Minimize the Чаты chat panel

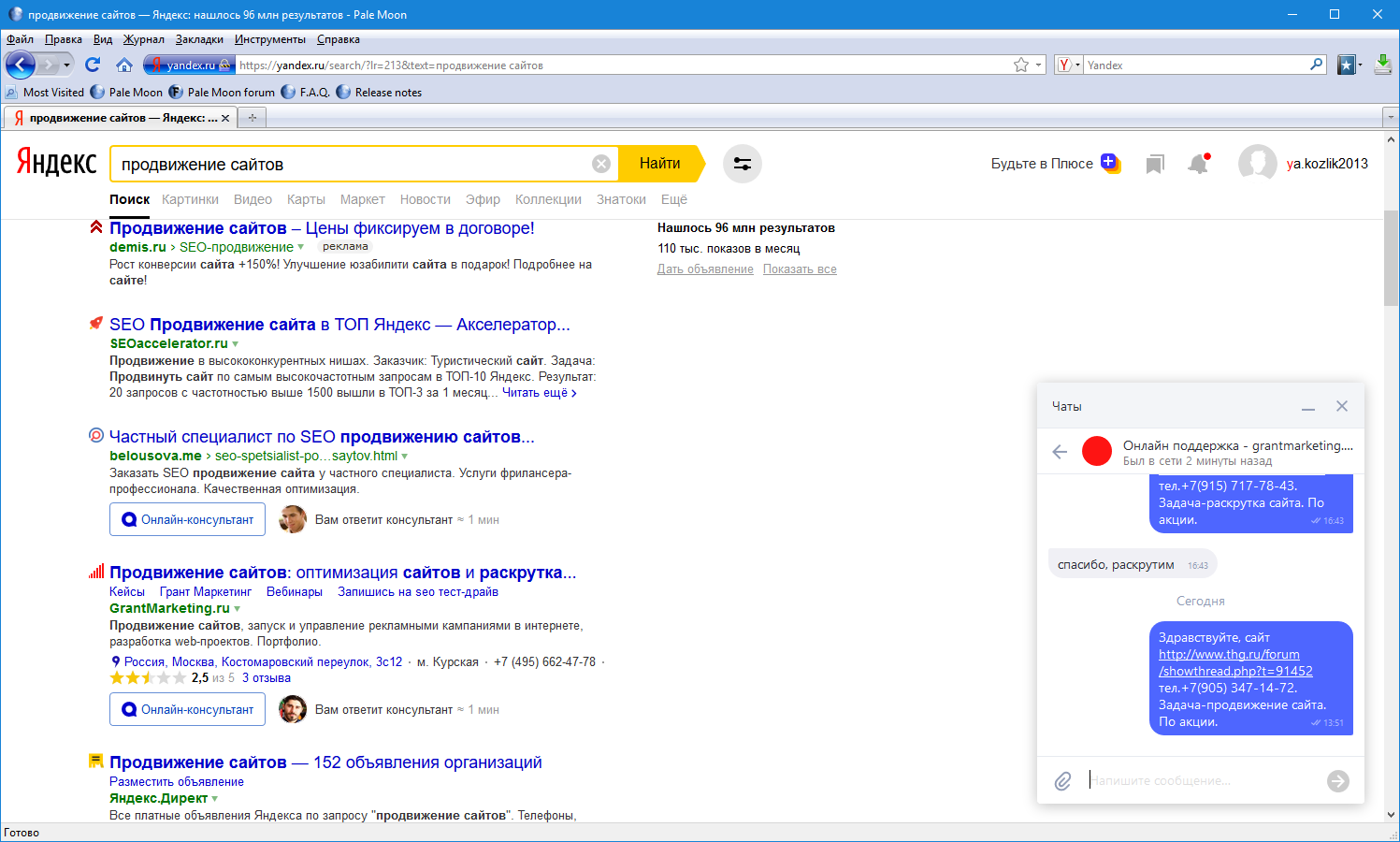tap(1308, 407)
